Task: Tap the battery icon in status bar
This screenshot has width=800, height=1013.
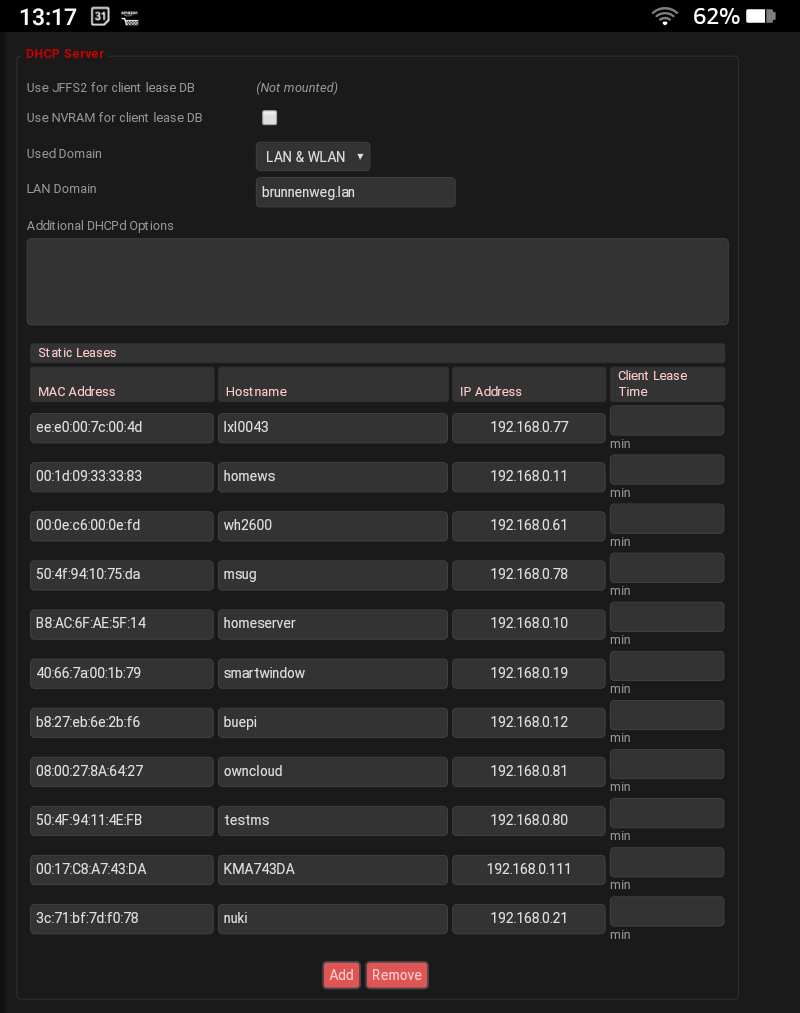Action: [x=761, y=16]
